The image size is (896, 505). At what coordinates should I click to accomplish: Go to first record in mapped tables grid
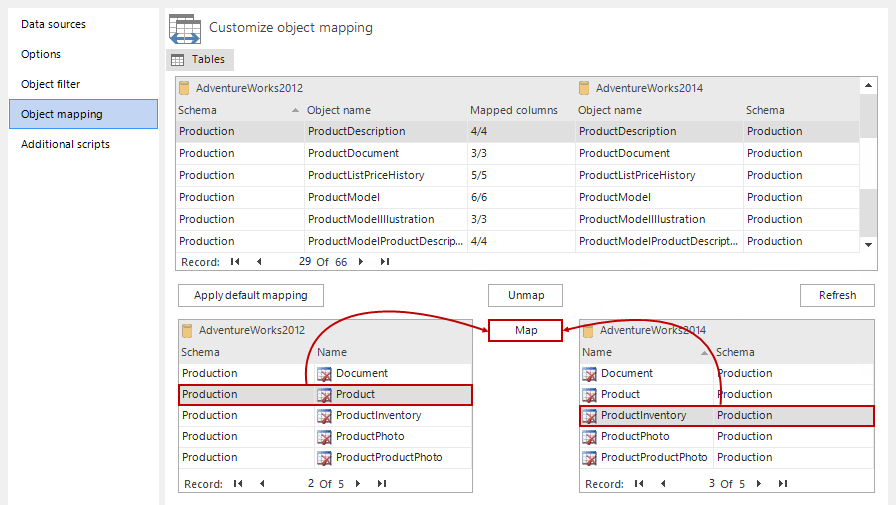pos(235,262)
